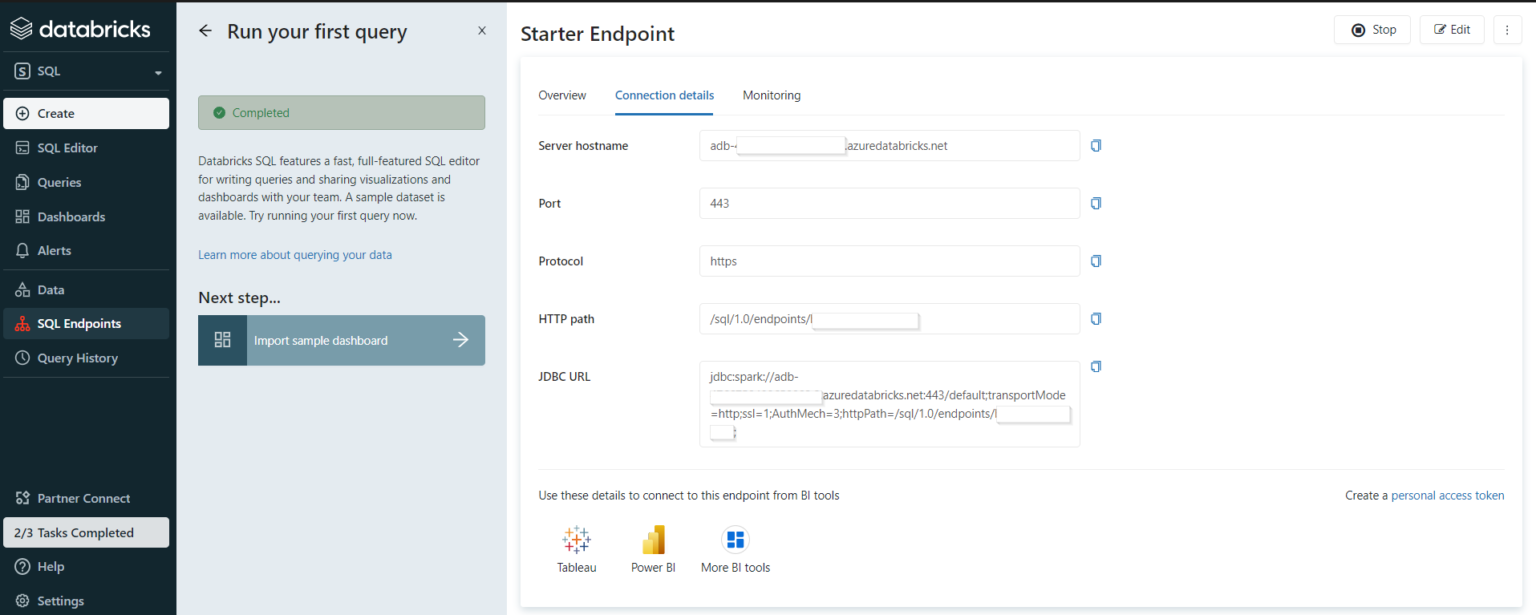Click the Edit endpoint button
Image resolution: width=1536 pixels, height=615 pixels.
click(1452, 30)
